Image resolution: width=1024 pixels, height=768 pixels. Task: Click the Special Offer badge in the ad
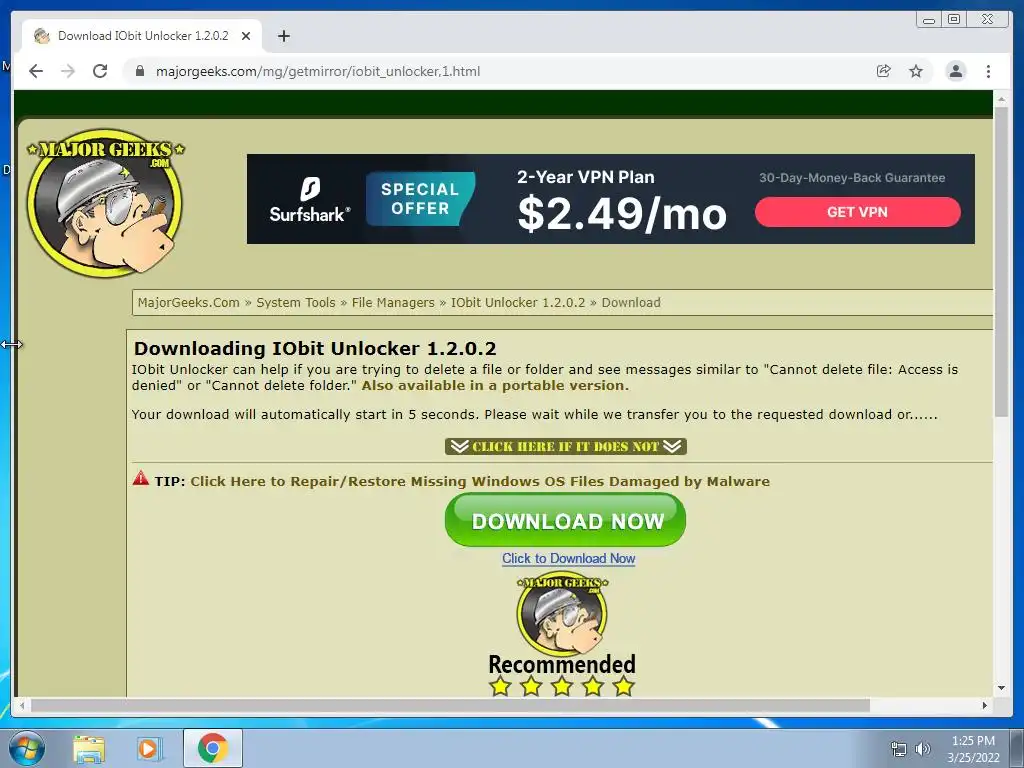(x=420, y=199)
